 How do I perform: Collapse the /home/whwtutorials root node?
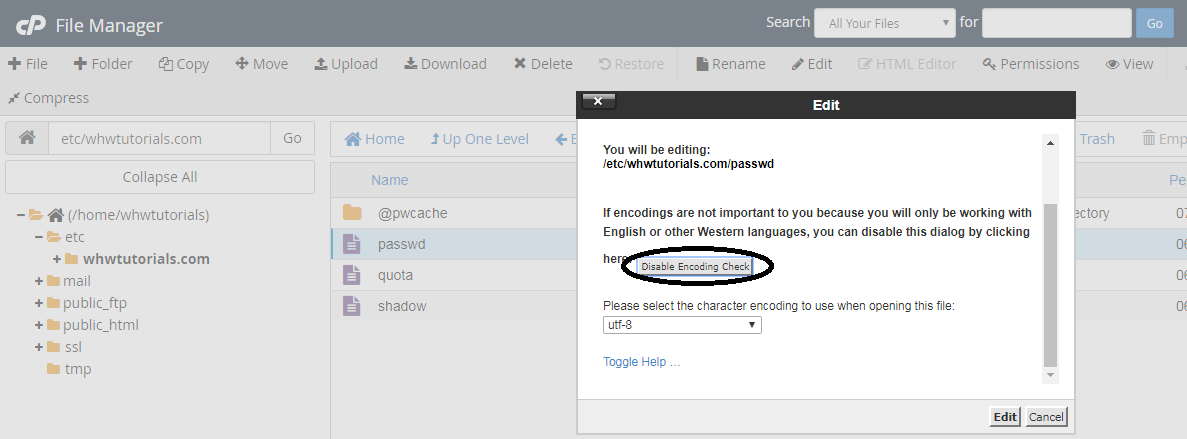click(x=20, y=215)
